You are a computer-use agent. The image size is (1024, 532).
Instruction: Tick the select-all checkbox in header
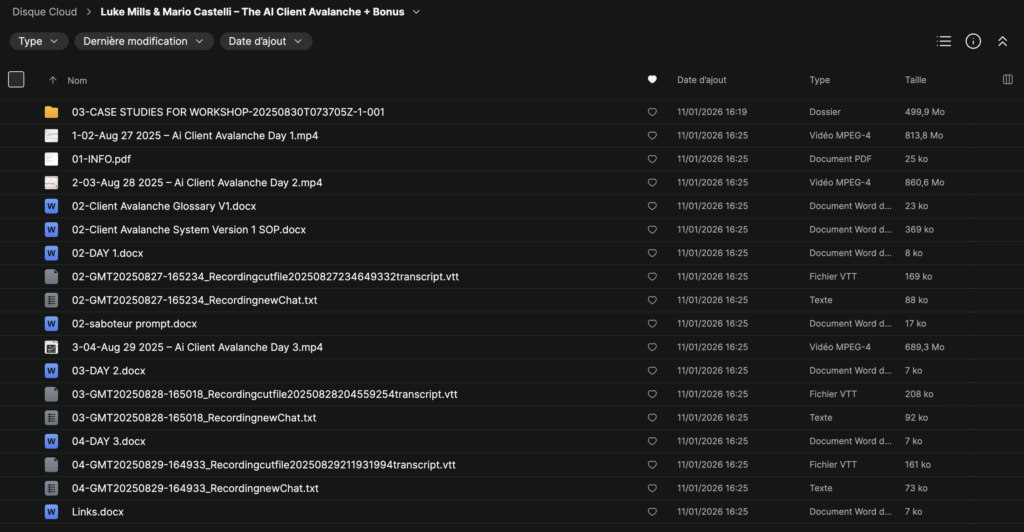pos(16,80)
